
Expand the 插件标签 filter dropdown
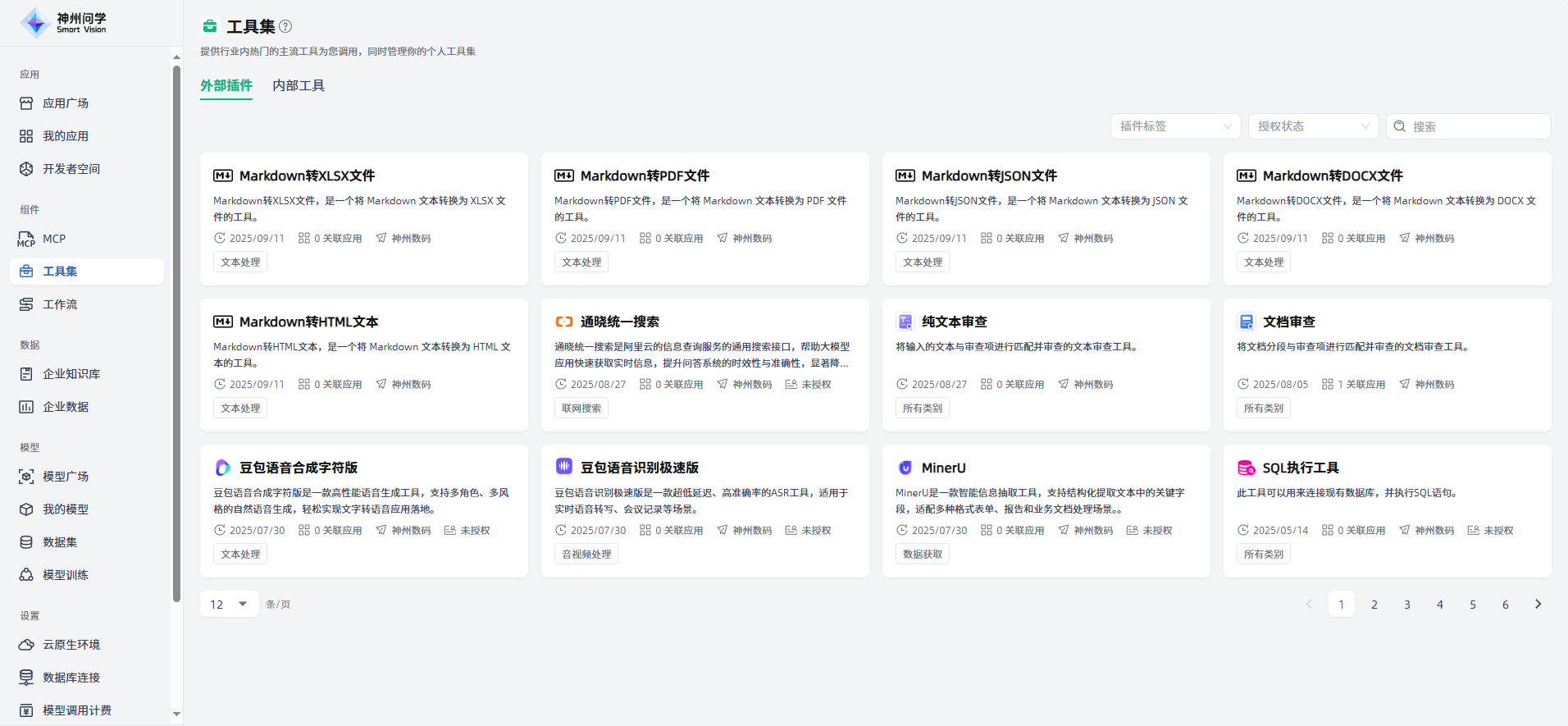pyautogui.click(x=1175, y=126)
